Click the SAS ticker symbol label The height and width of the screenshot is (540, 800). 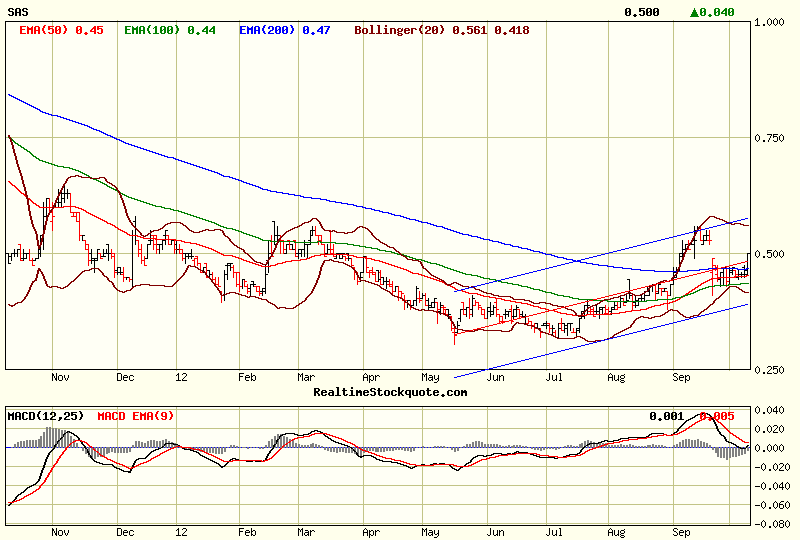tap(17, 12)
